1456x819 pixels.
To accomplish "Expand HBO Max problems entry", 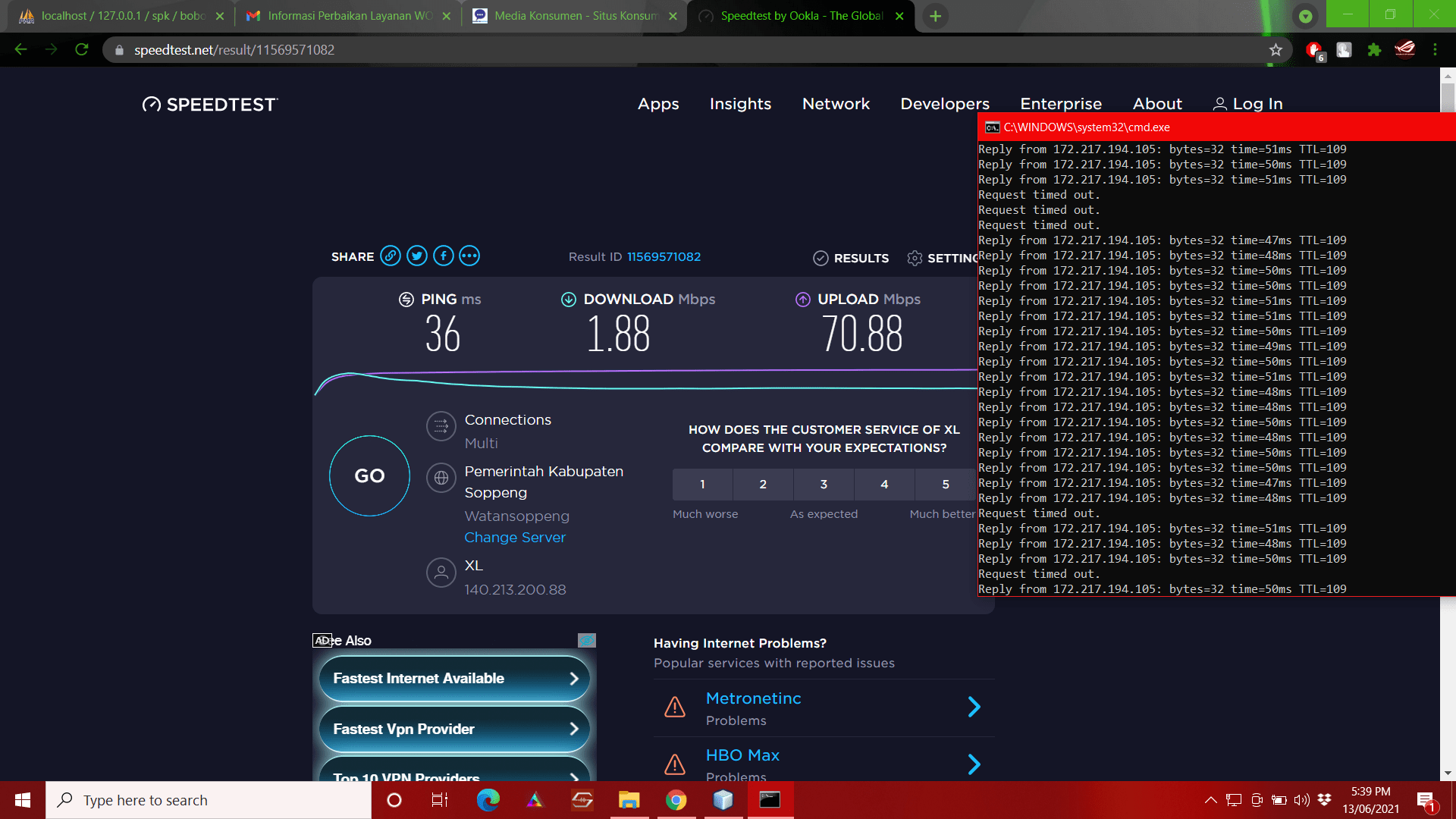I will pos(974,764).
